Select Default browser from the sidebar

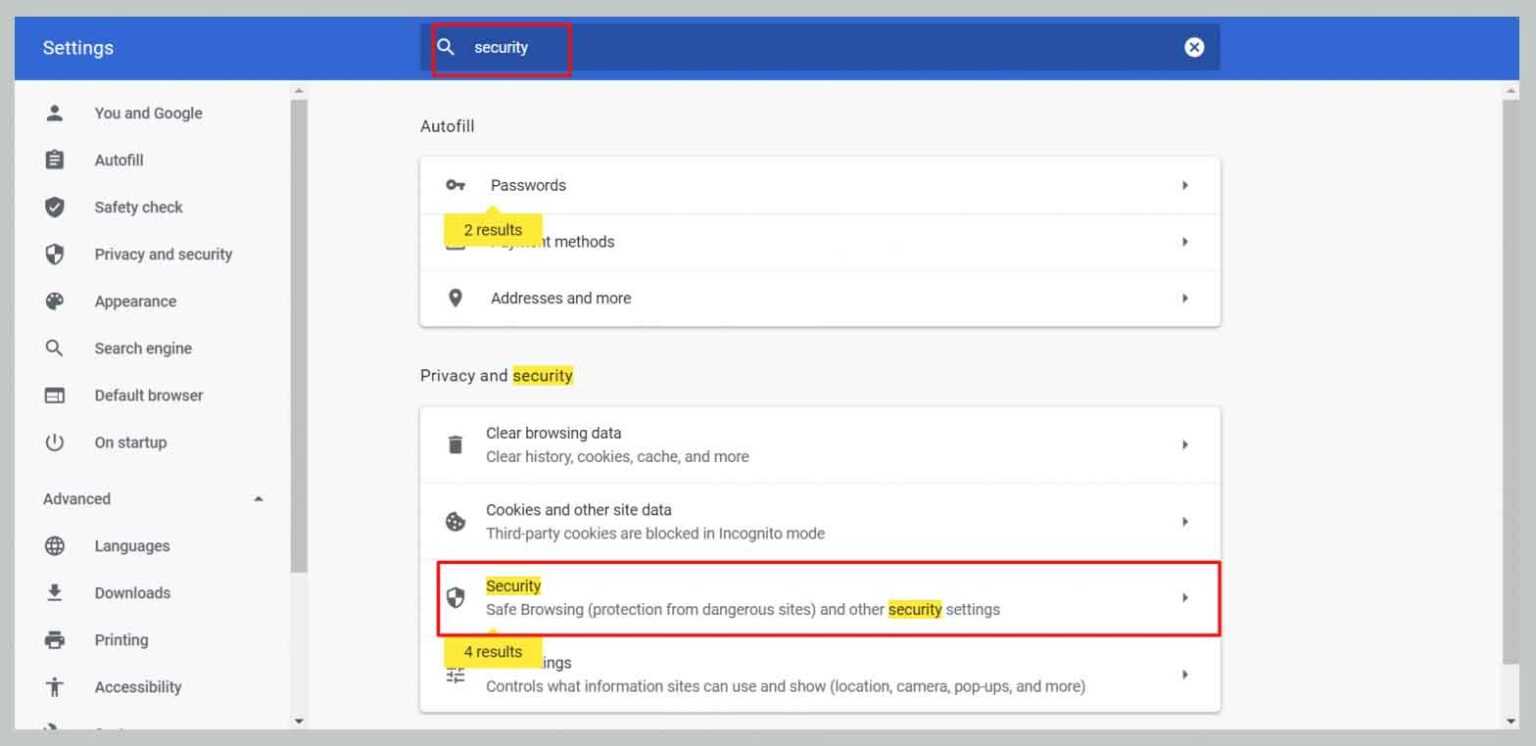click(x=148, y=395)
